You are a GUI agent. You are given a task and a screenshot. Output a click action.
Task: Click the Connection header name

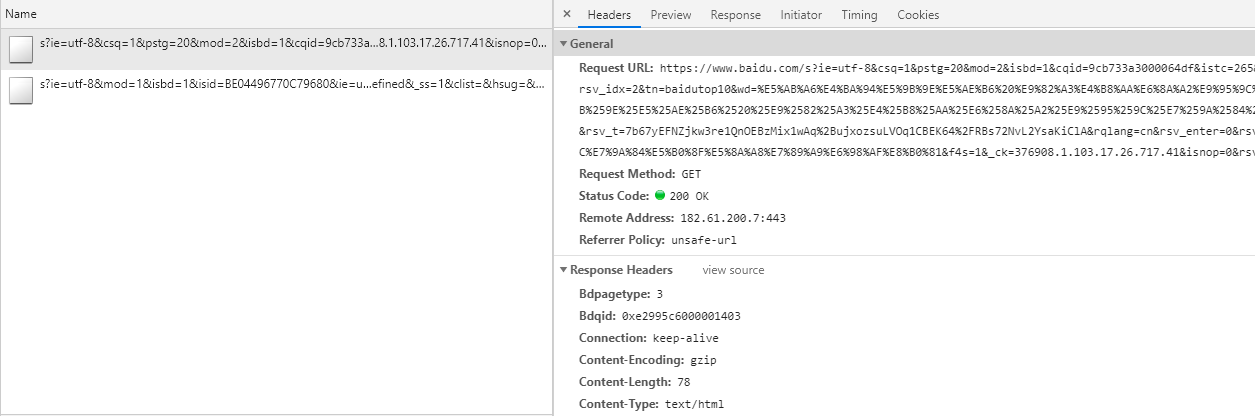pos(613,338)
